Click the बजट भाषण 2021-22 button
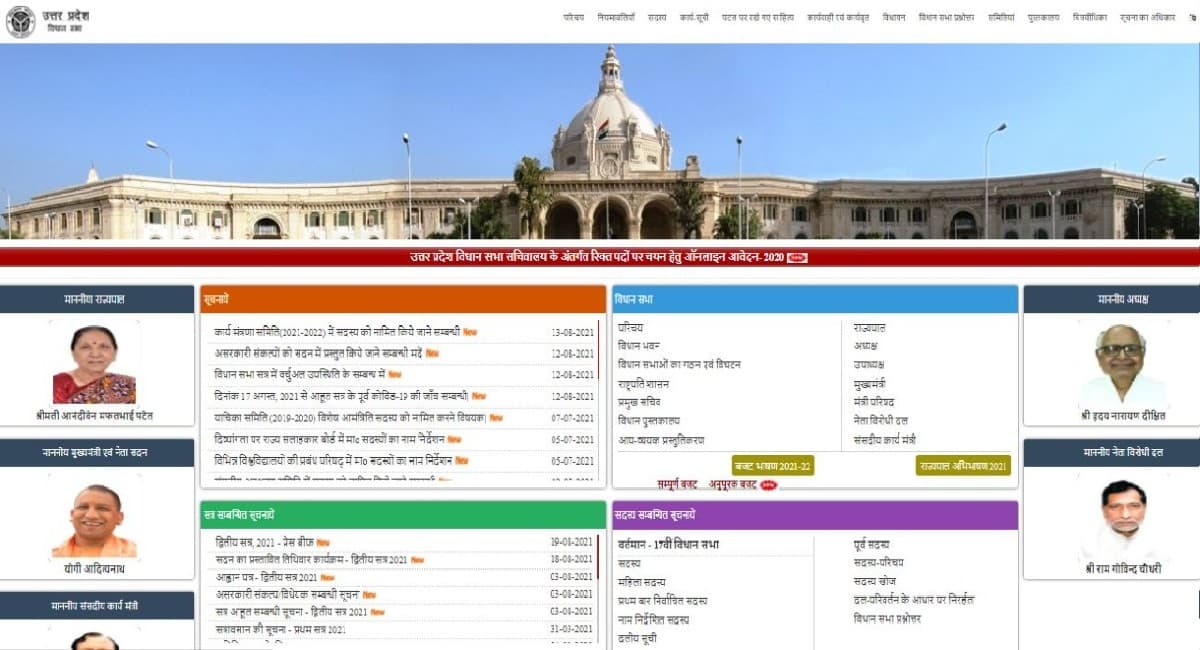The width and height of the screenshot is (1200, 650). tap(772, 466)
